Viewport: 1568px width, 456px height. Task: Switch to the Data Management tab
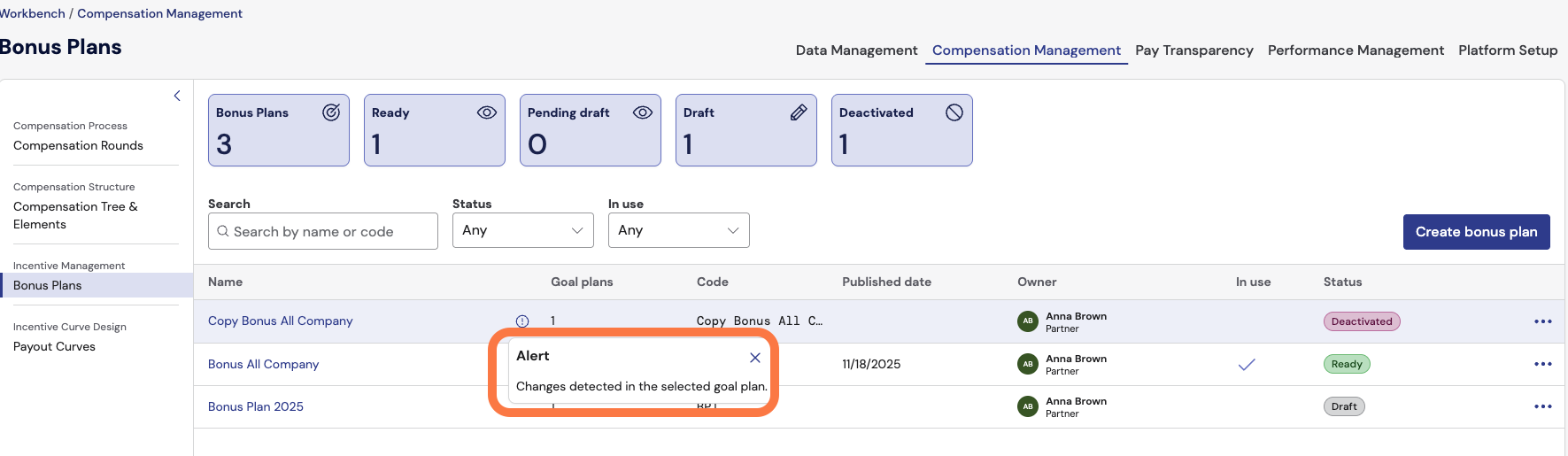pos(856,50)
